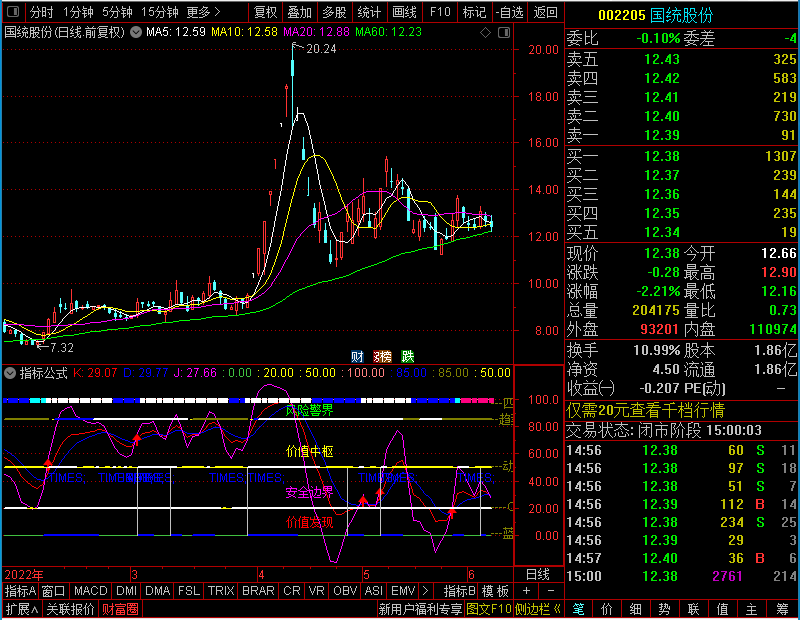Click the 标记 mark button
The height and width of the screenshot is (620, 800).
pos(474,12)
